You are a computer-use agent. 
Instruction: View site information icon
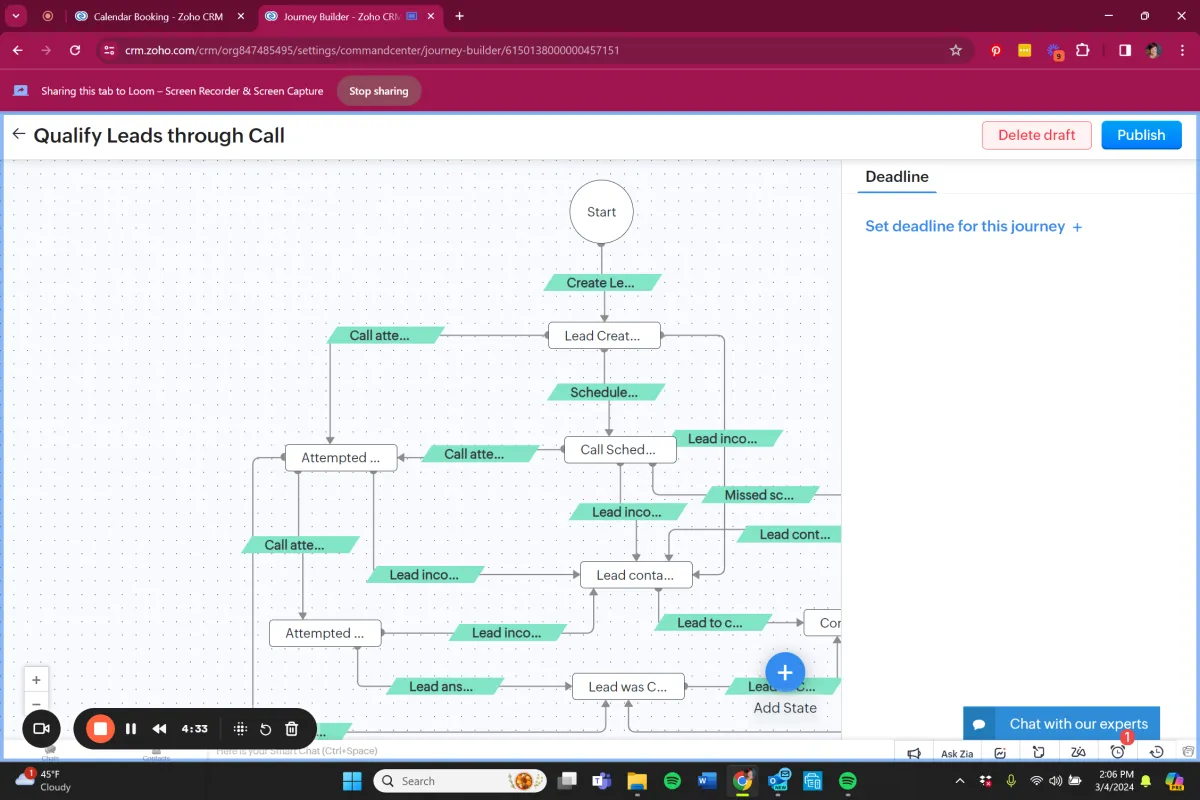click(110, 50)
